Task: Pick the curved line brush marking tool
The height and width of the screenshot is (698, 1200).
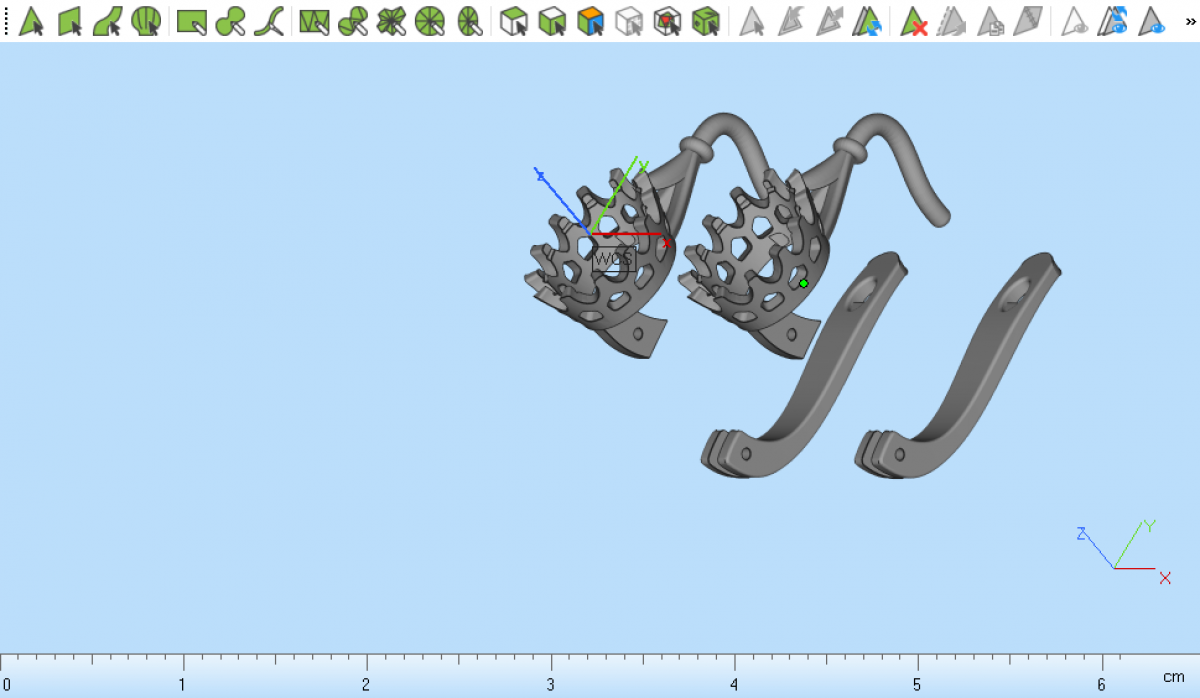Action: 268,20
